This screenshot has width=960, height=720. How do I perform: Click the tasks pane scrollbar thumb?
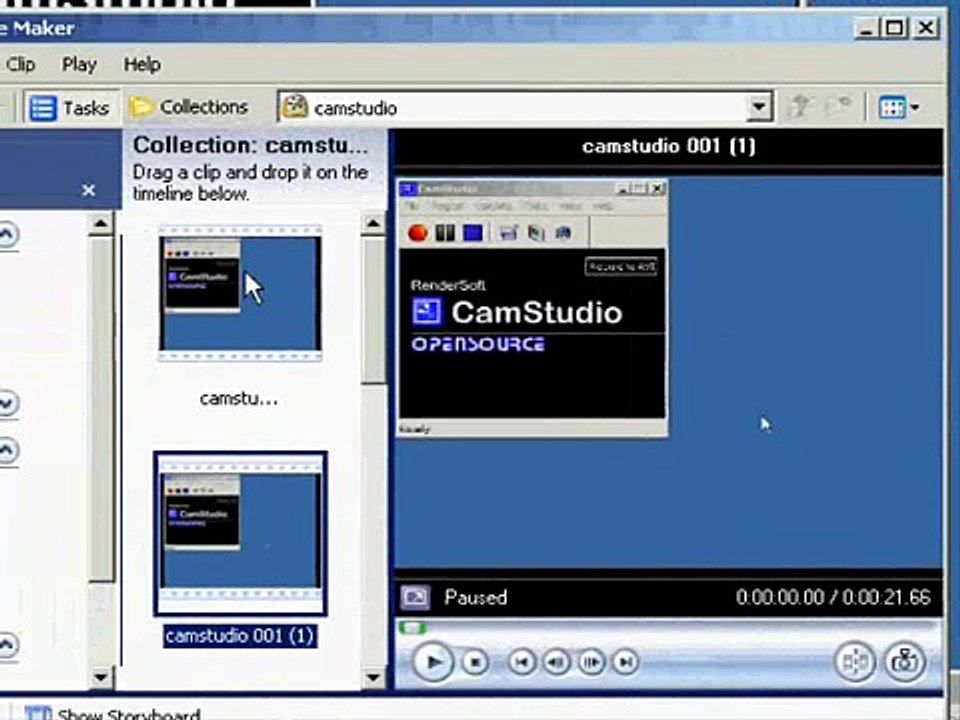tap(101, 409)
